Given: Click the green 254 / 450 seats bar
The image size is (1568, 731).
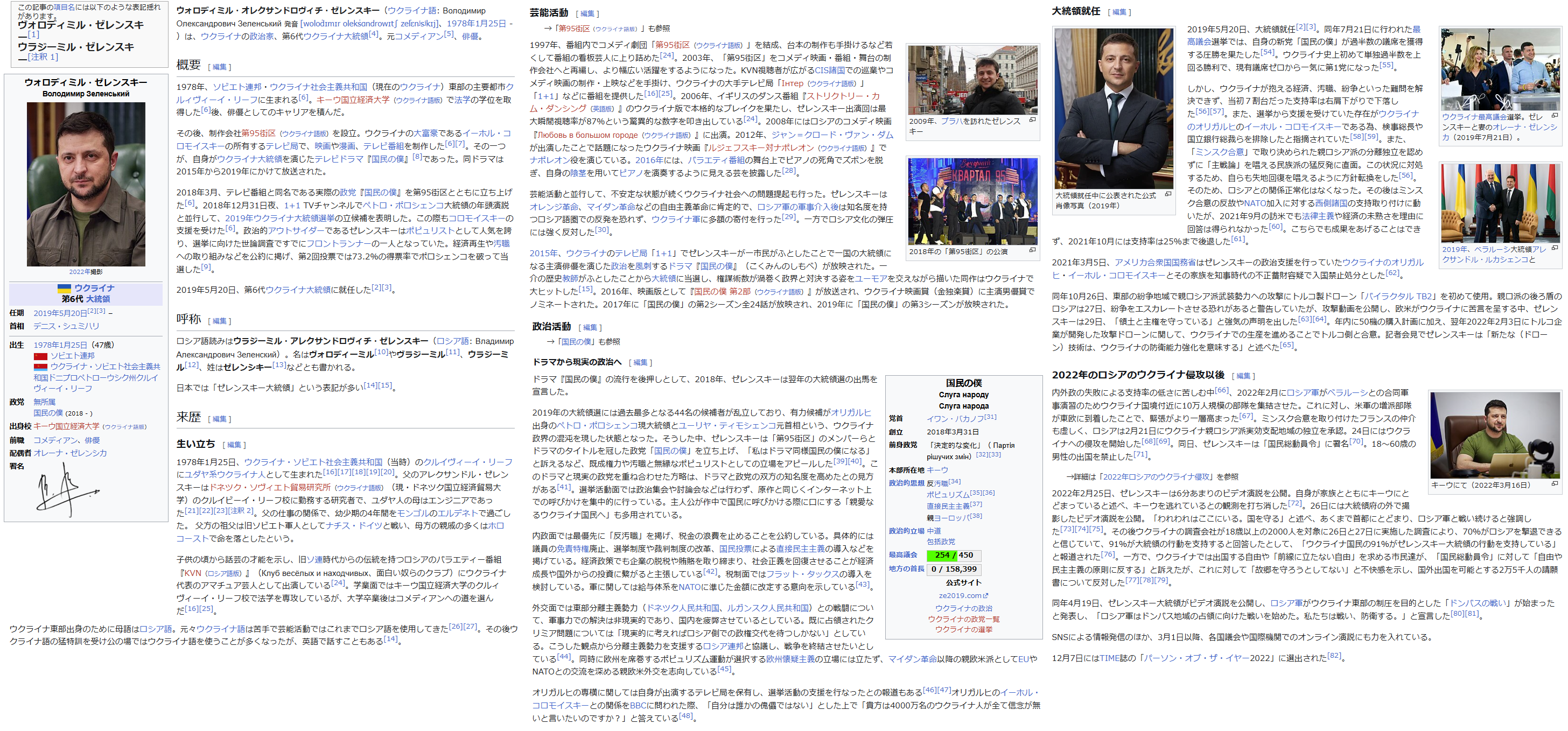Looking at the screenshot, I should point(942,555).
